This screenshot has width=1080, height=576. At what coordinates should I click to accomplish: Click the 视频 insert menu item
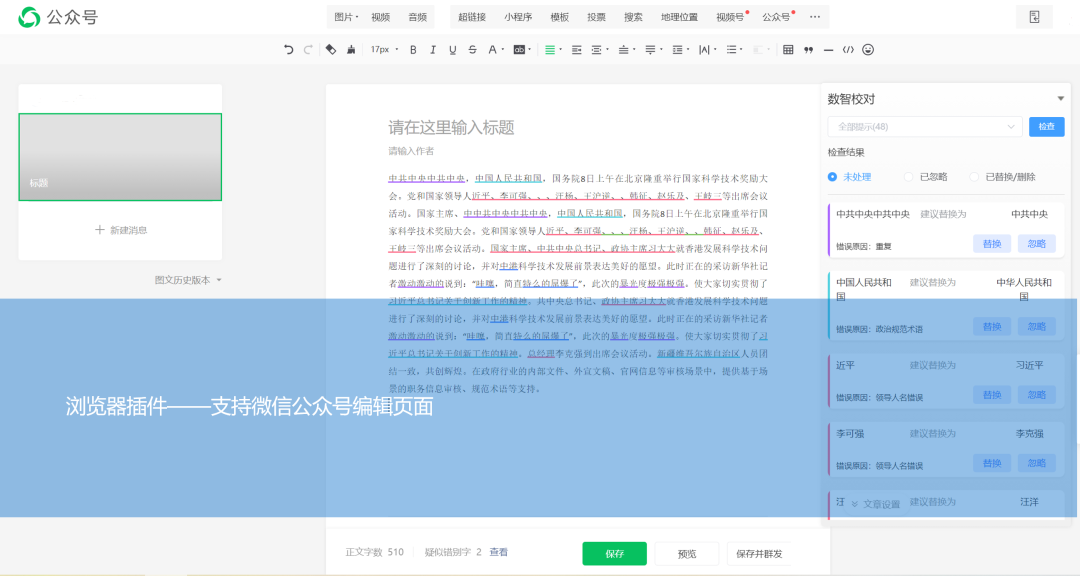[381, 17]
